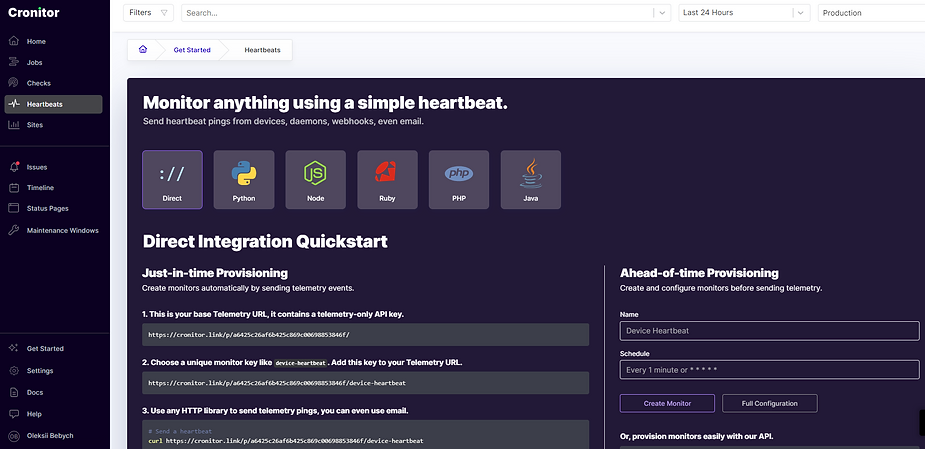The image size is (925, 449).
Task: Click the Get Started breadcrumb
Action: (192, 50)
